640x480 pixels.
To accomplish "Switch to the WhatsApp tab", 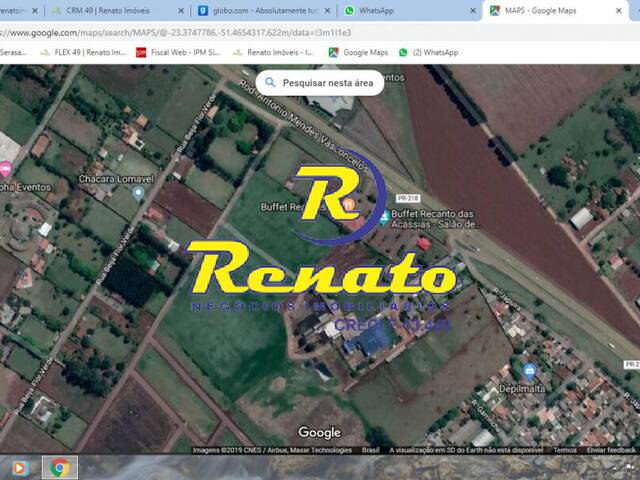I will coord(409,11).
